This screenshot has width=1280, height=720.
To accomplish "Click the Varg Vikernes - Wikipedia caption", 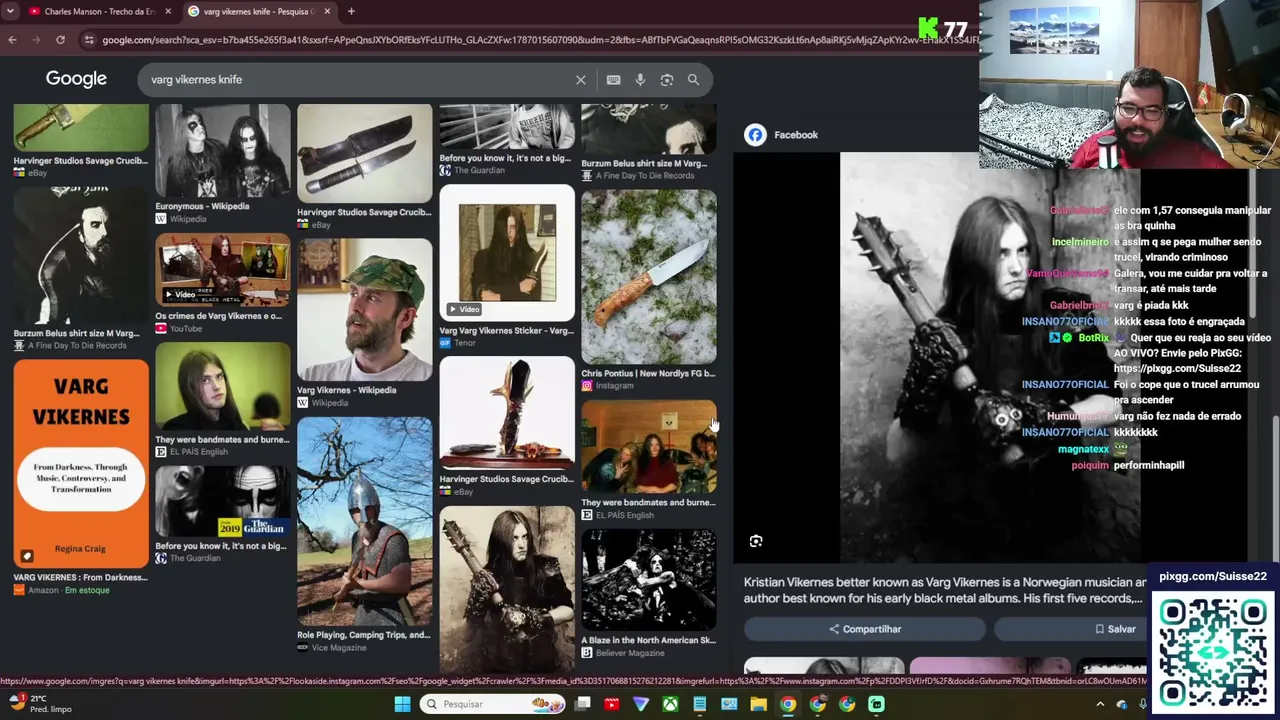I will (x=346, y=390).
